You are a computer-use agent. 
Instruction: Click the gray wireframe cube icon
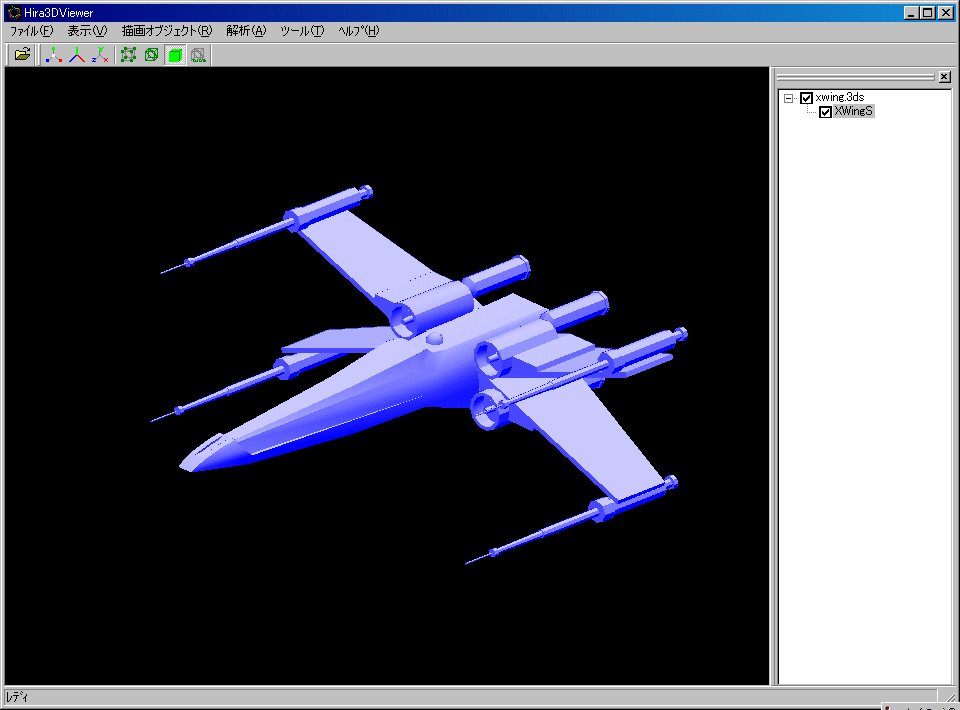pyautogui.click(x=198, y=54)
